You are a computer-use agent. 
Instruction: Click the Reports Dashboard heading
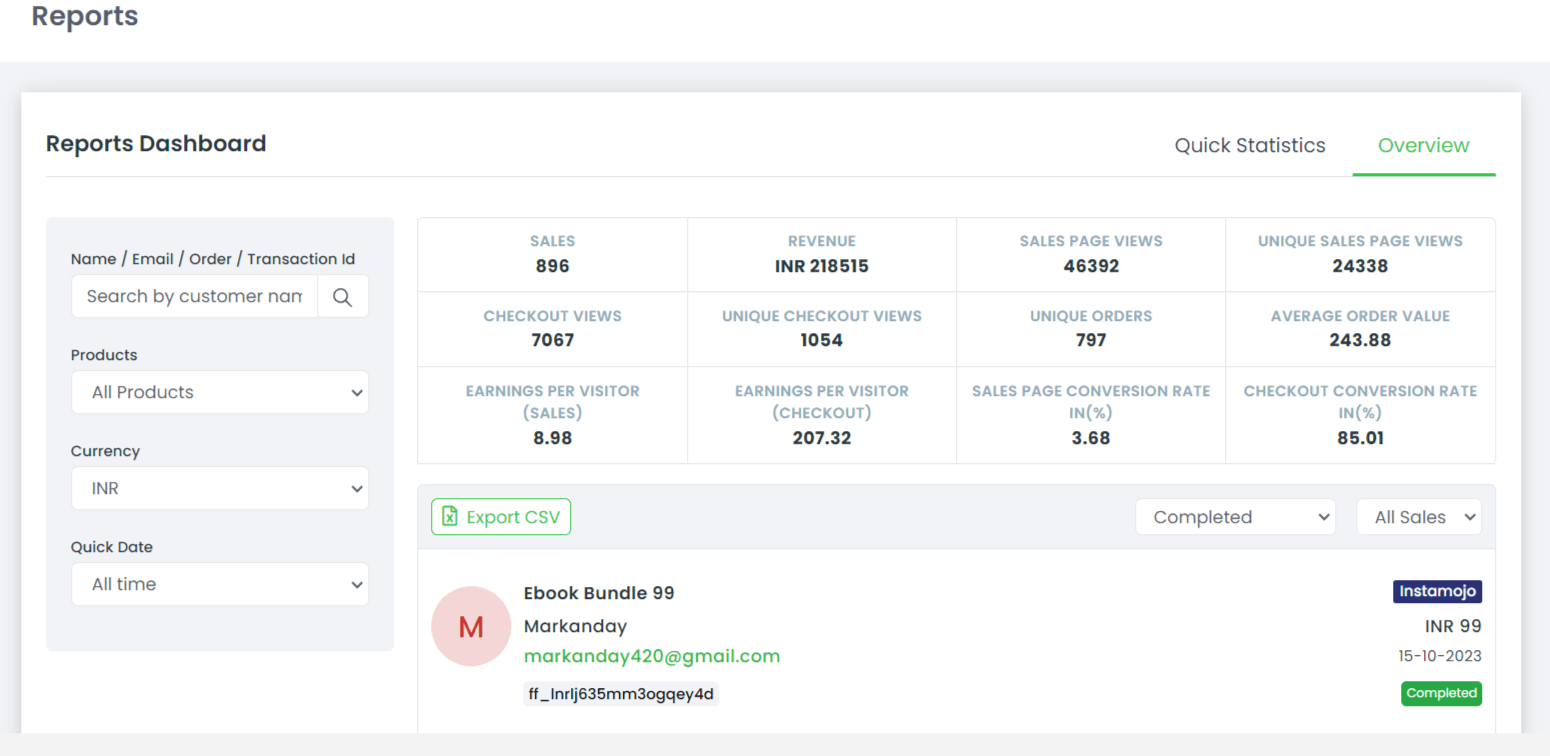pyautogui.click(x=156, y=144)
